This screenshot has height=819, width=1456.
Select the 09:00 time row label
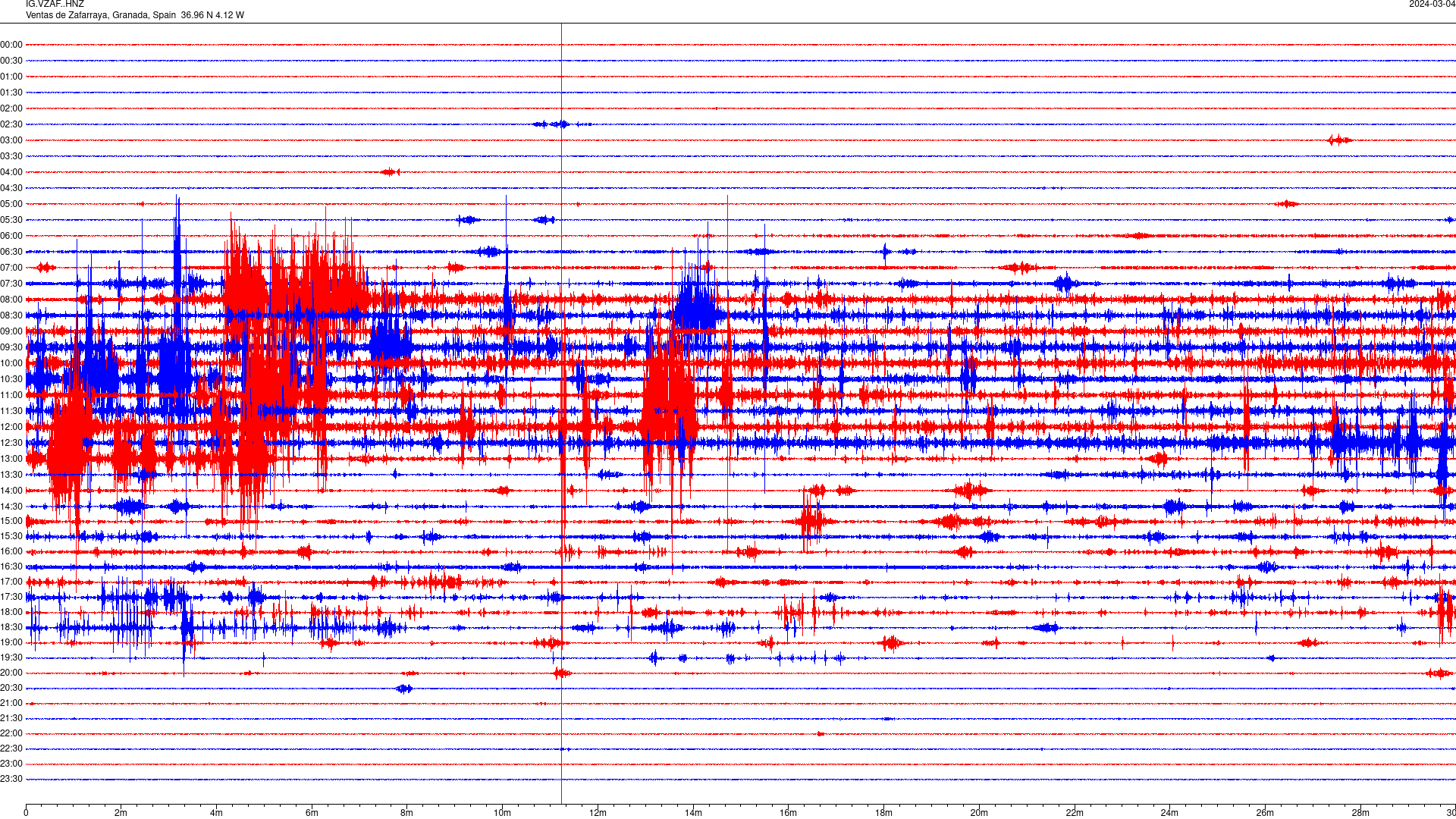click(x=11, y=331)
